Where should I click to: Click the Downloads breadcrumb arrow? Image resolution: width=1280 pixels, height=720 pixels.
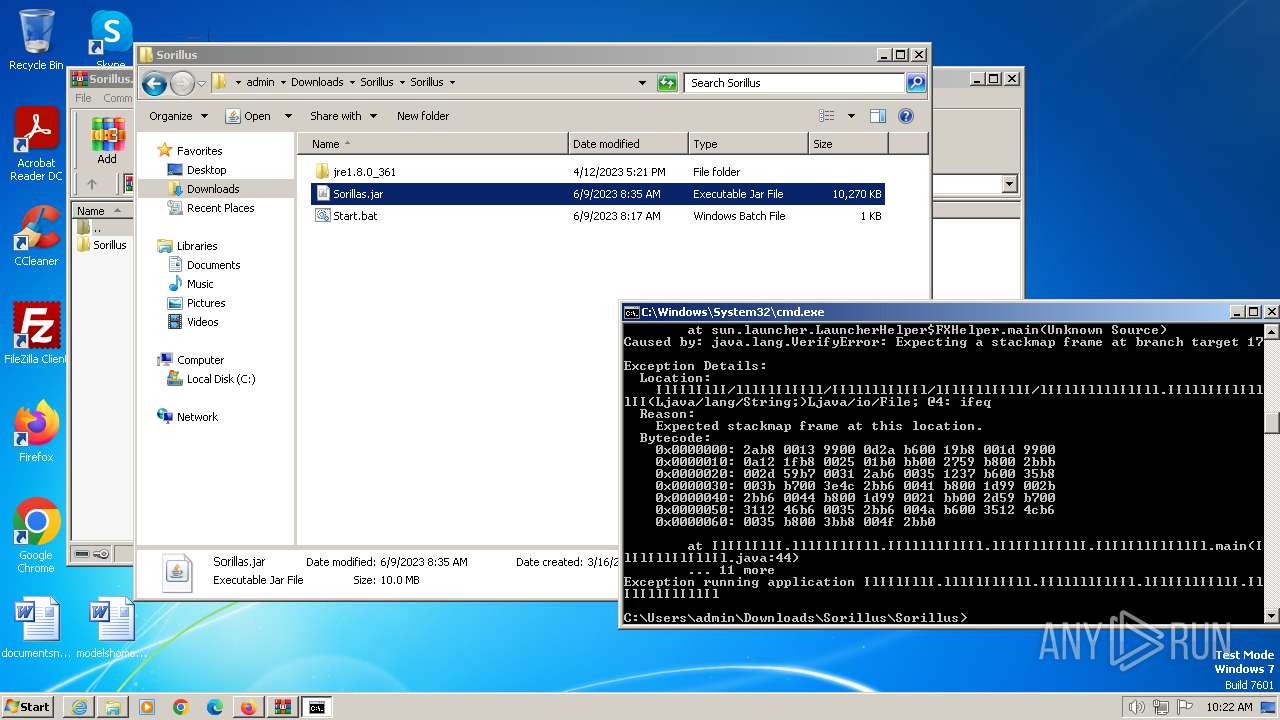[352, 83]
